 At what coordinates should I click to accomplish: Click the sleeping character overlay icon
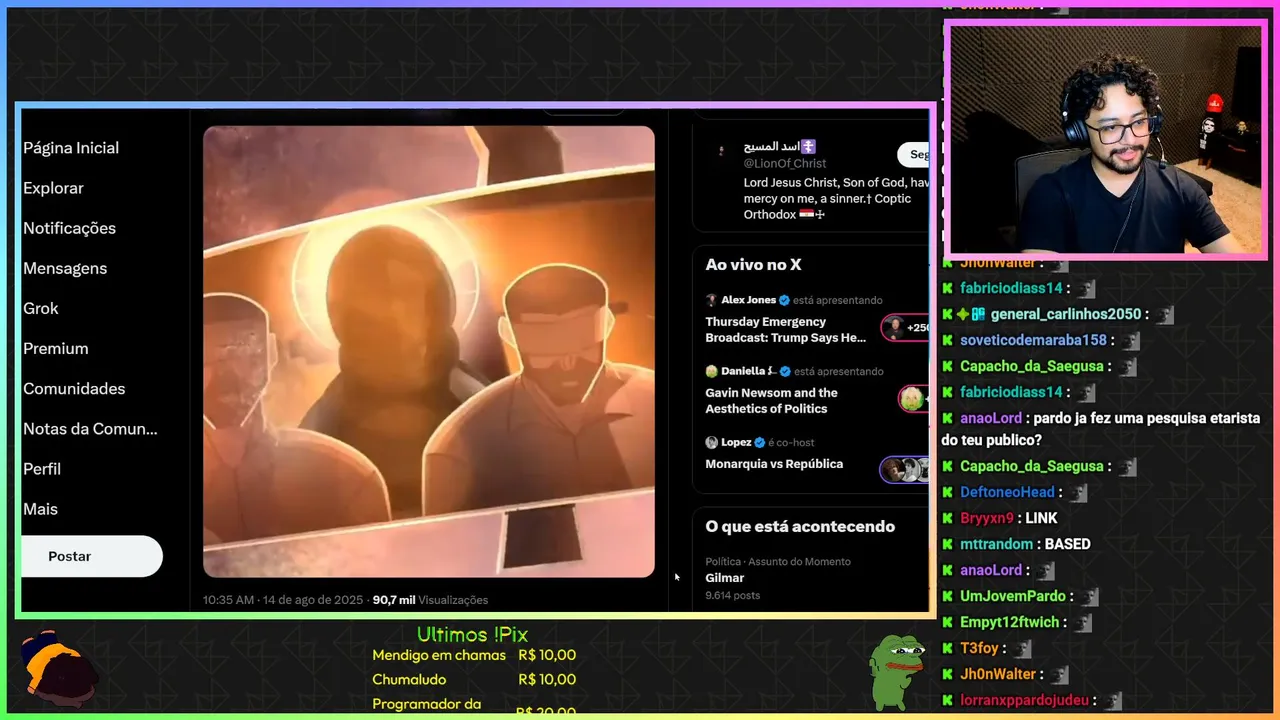pos(60,666)
